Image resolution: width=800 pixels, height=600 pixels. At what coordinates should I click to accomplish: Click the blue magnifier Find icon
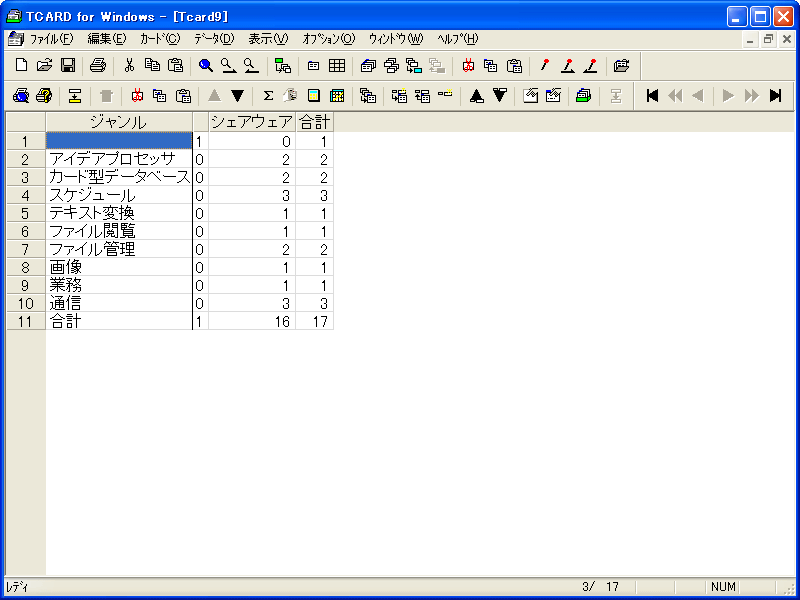pos(206,66)
